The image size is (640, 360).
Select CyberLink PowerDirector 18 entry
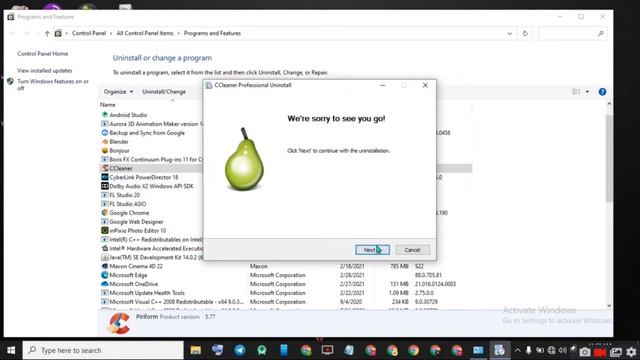coord(144,178)
